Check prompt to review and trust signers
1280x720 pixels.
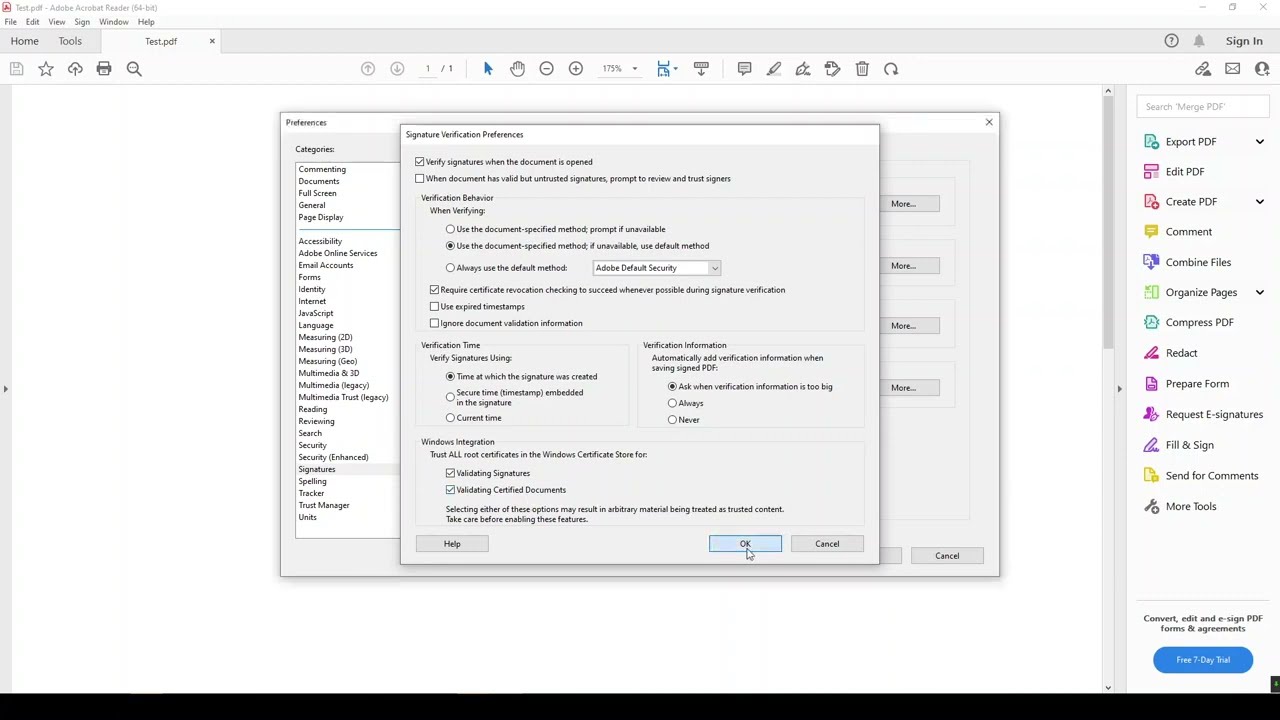[x=420, y=179]
